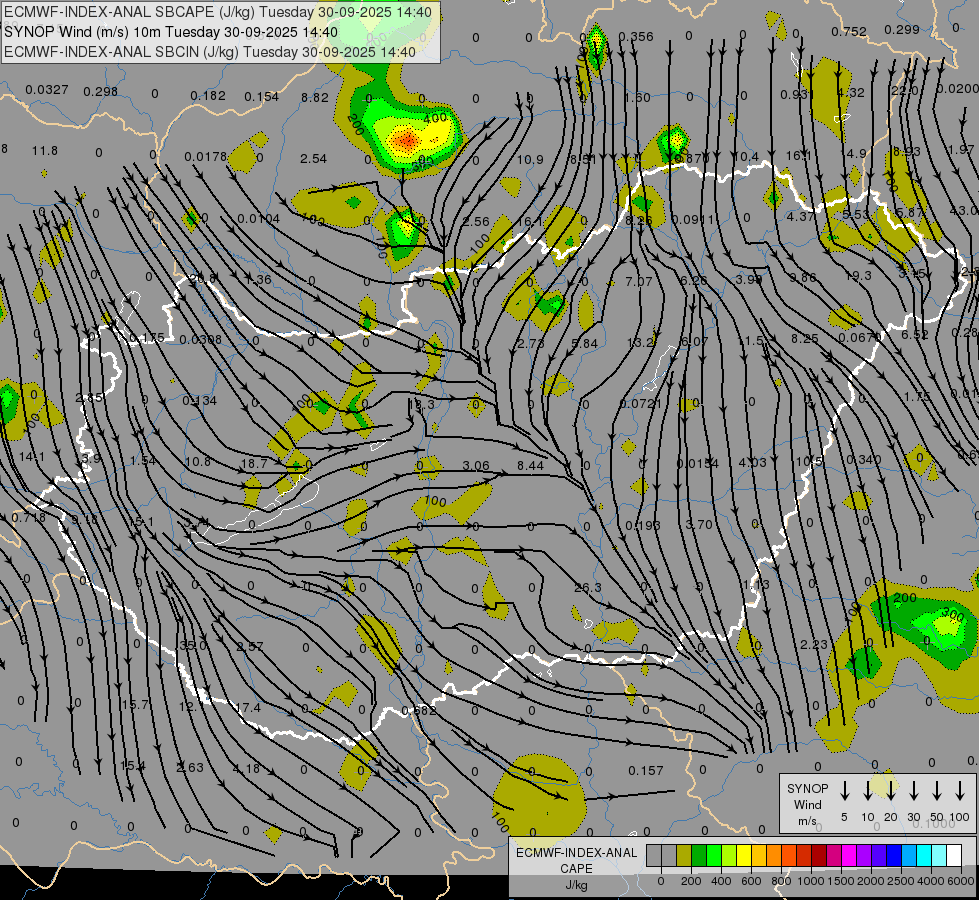Click the 'SYNOP Wind m/s' legend label
Screen dimensions: 979x900
coord(807,805)
